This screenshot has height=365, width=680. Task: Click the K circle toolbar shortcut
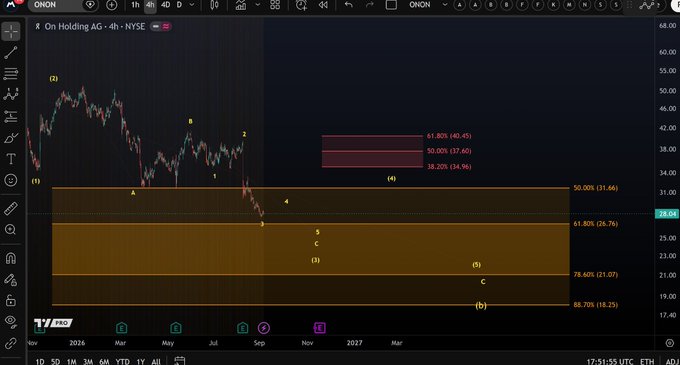[553, 5]
